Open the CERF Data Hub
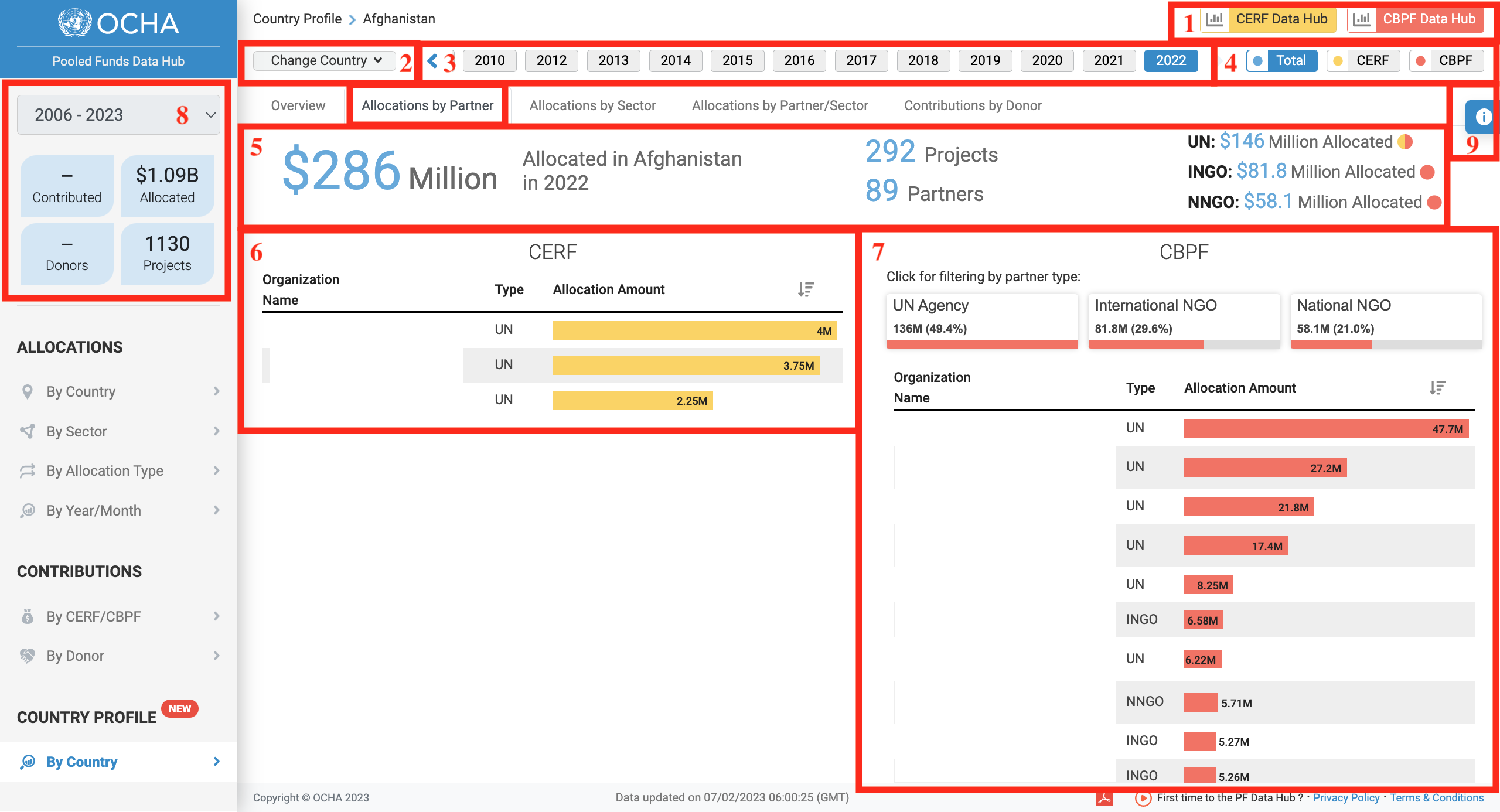Screen dimensions: 1500x812 pos(1269,19)
